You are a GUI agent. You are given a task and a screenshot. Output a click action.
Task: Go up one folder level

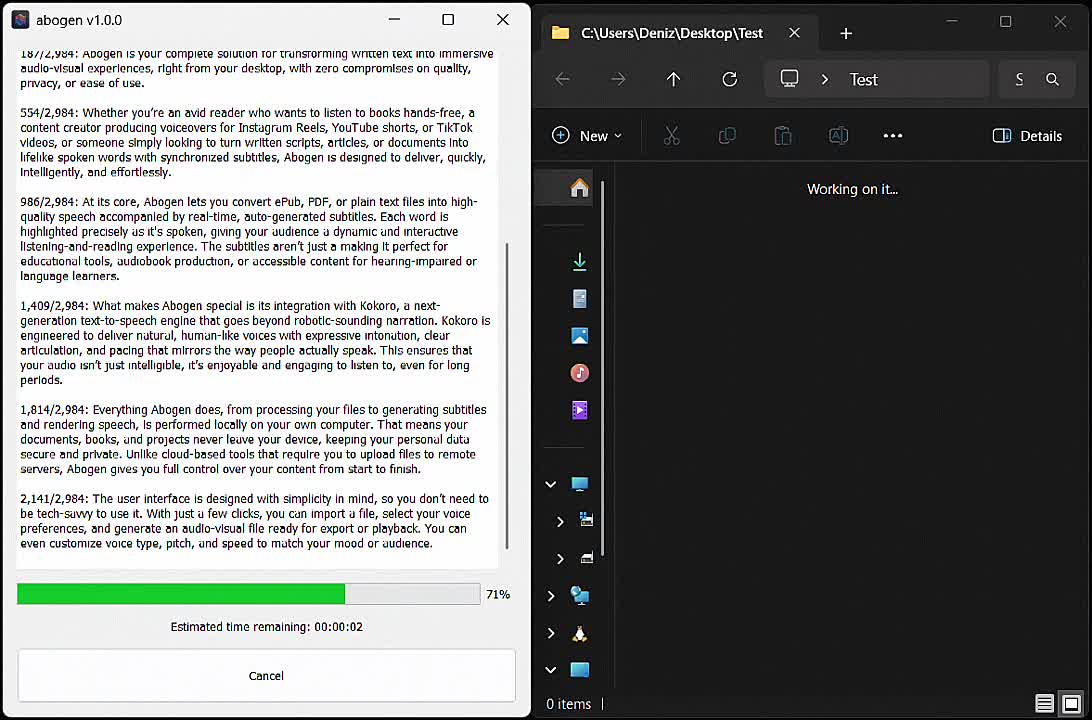coord(673,79)
